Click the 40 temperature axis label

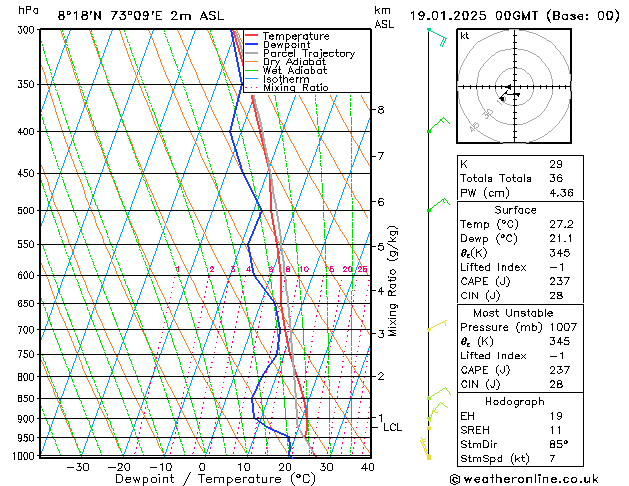[368, 467]
